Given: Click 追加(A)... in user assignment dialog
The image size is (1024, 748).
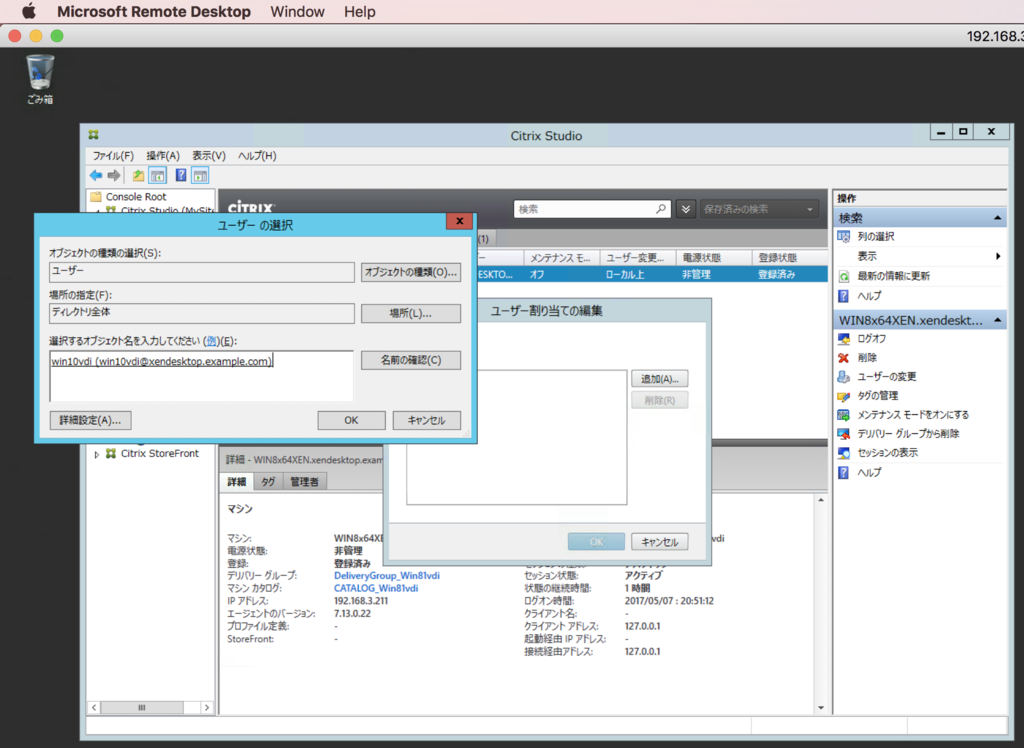Looking at the screenshot, I should pos(660,379).
